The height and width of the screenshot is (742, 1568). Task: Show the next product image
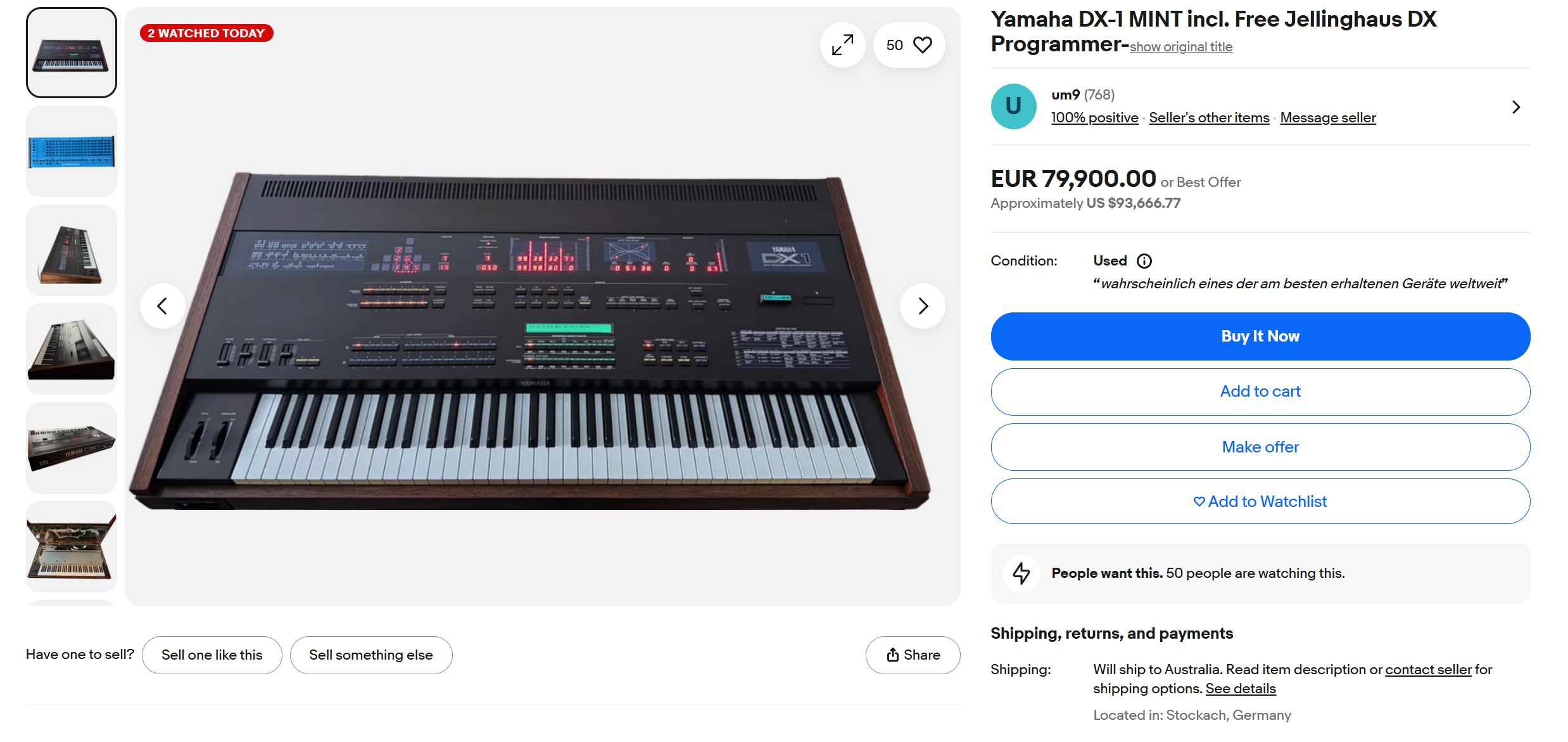click(x=923, y=306)
